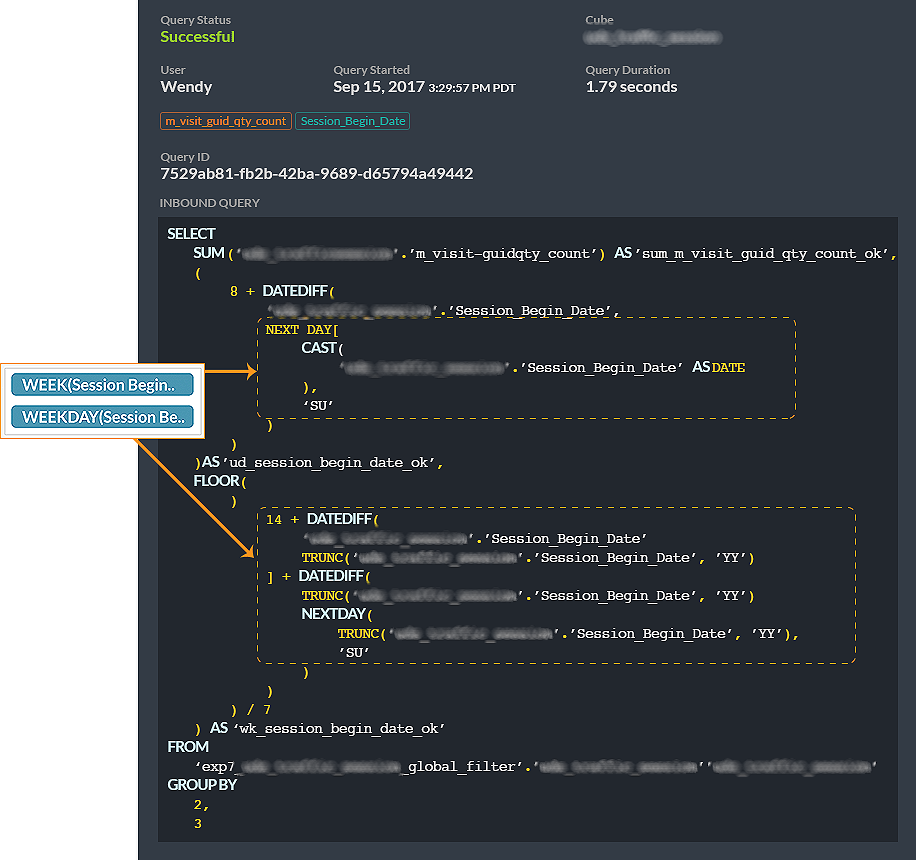
Task: Click the Successful query status label
Action: point(197,37)
